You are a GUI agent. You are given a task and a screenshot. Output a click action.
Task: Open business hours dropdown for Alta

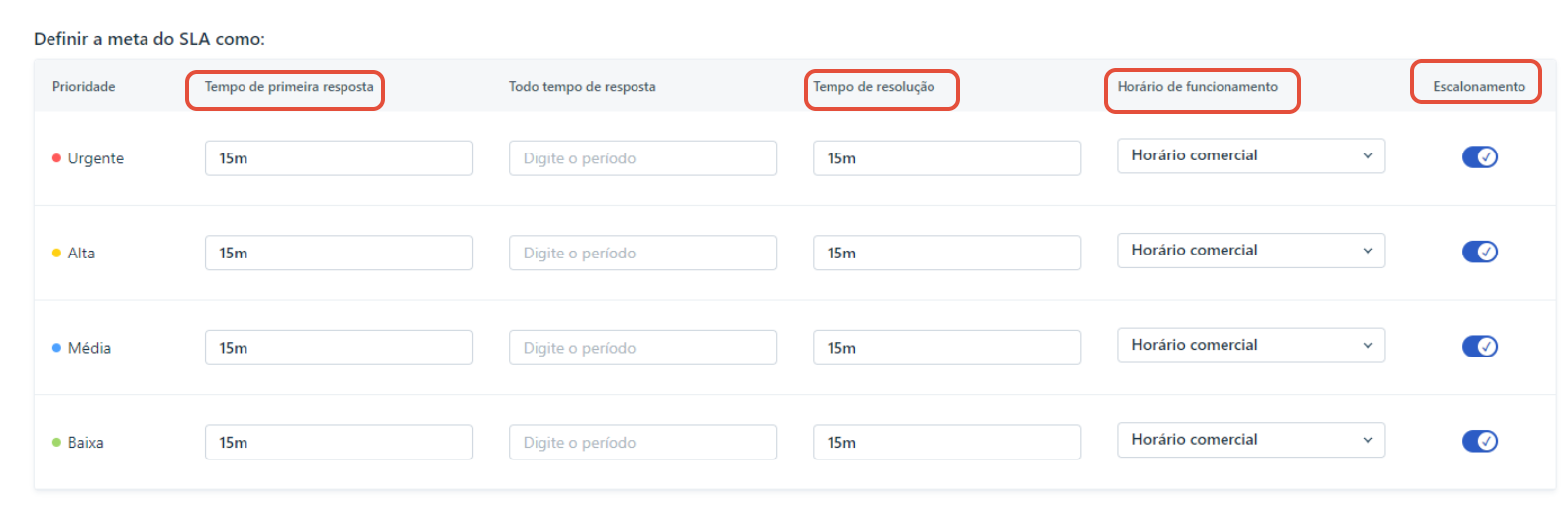pyautogui.click(x=1250, y=251)
